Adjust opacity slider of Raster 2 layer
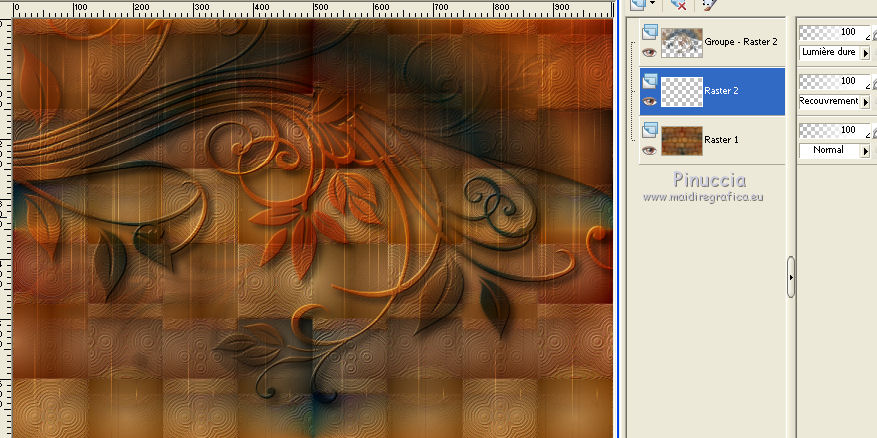 coord(834,81)
